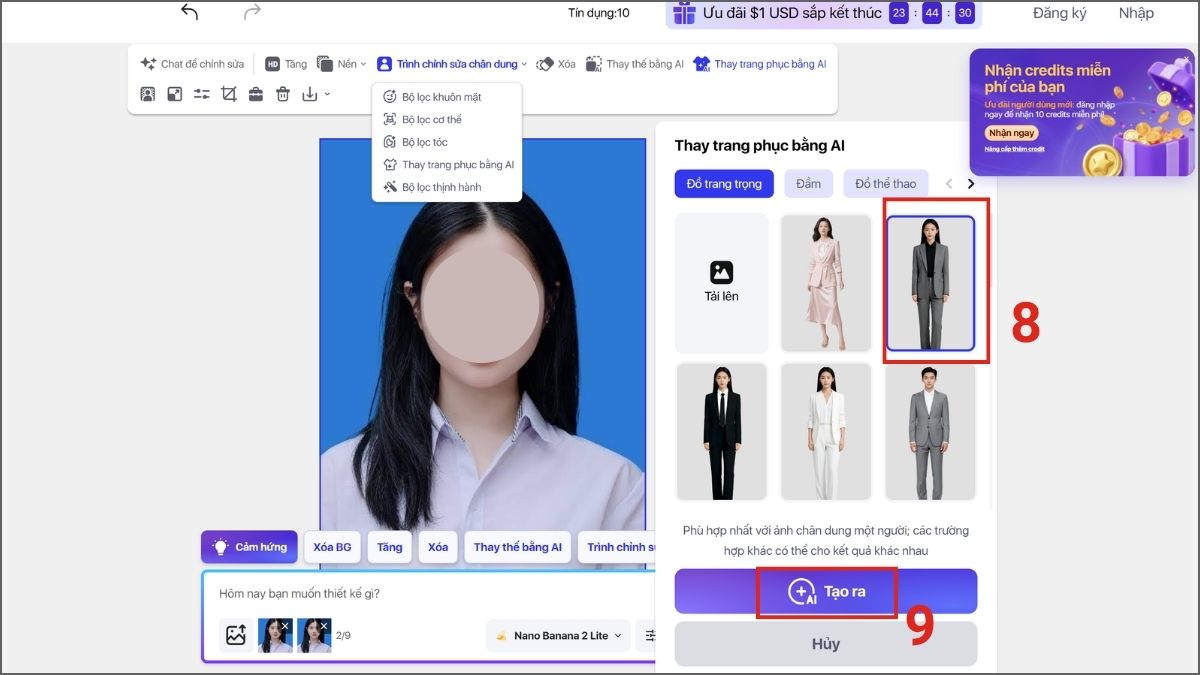Click Thay thế bằng AI quick action chip
The image size is (1200, 675).
(x=518, y=547)
